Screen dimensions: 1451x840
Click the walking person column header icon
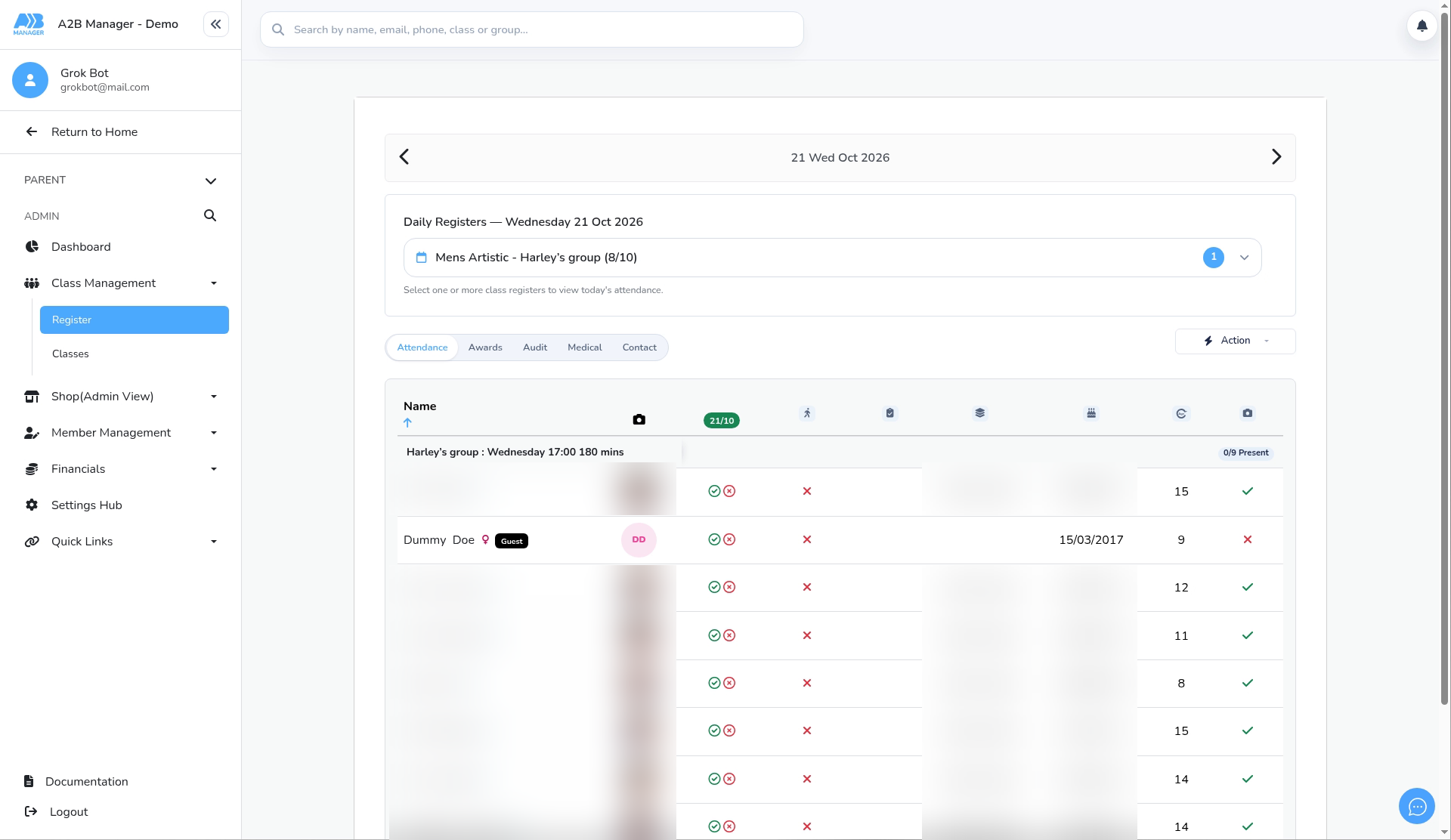[x=807, y=413]
